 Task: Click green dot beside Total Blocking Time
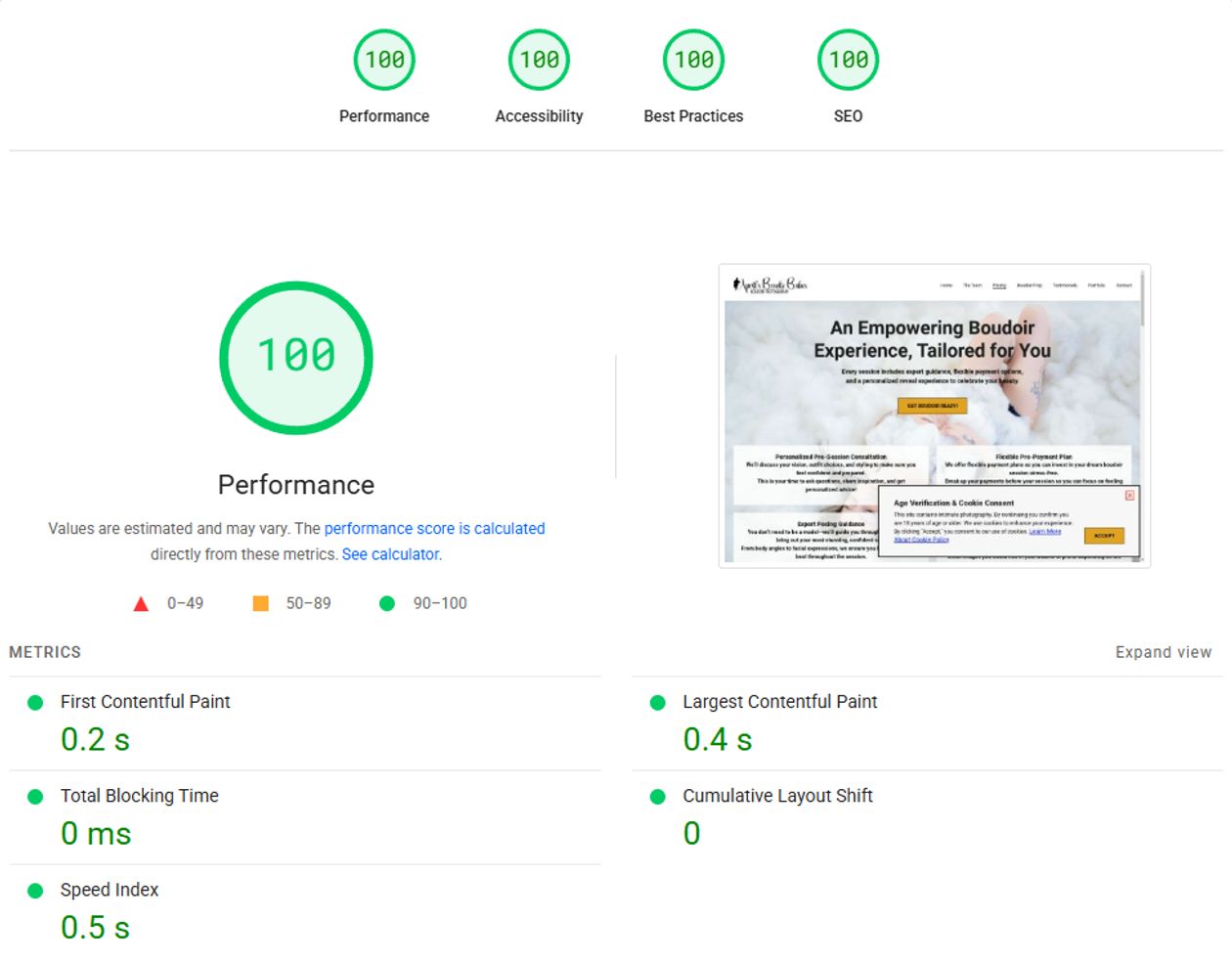pos(35,796)
